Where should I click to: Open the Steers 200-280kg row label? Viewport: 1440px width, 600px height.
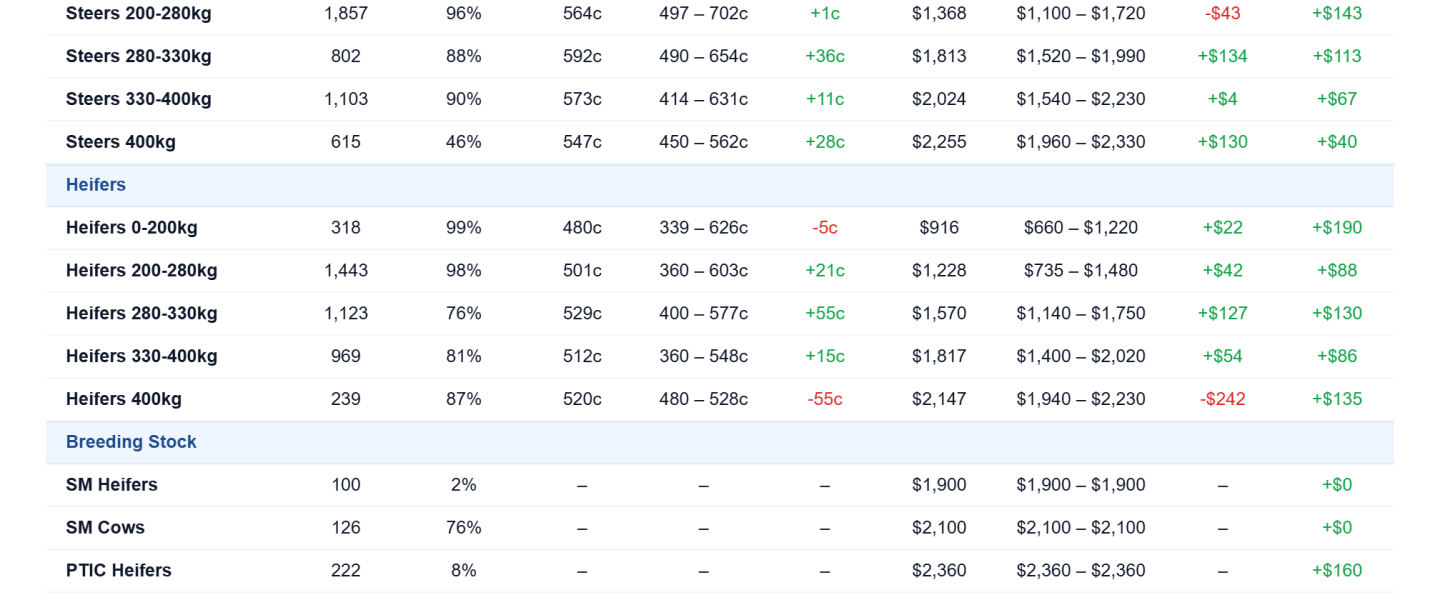(x=139, y=14)
